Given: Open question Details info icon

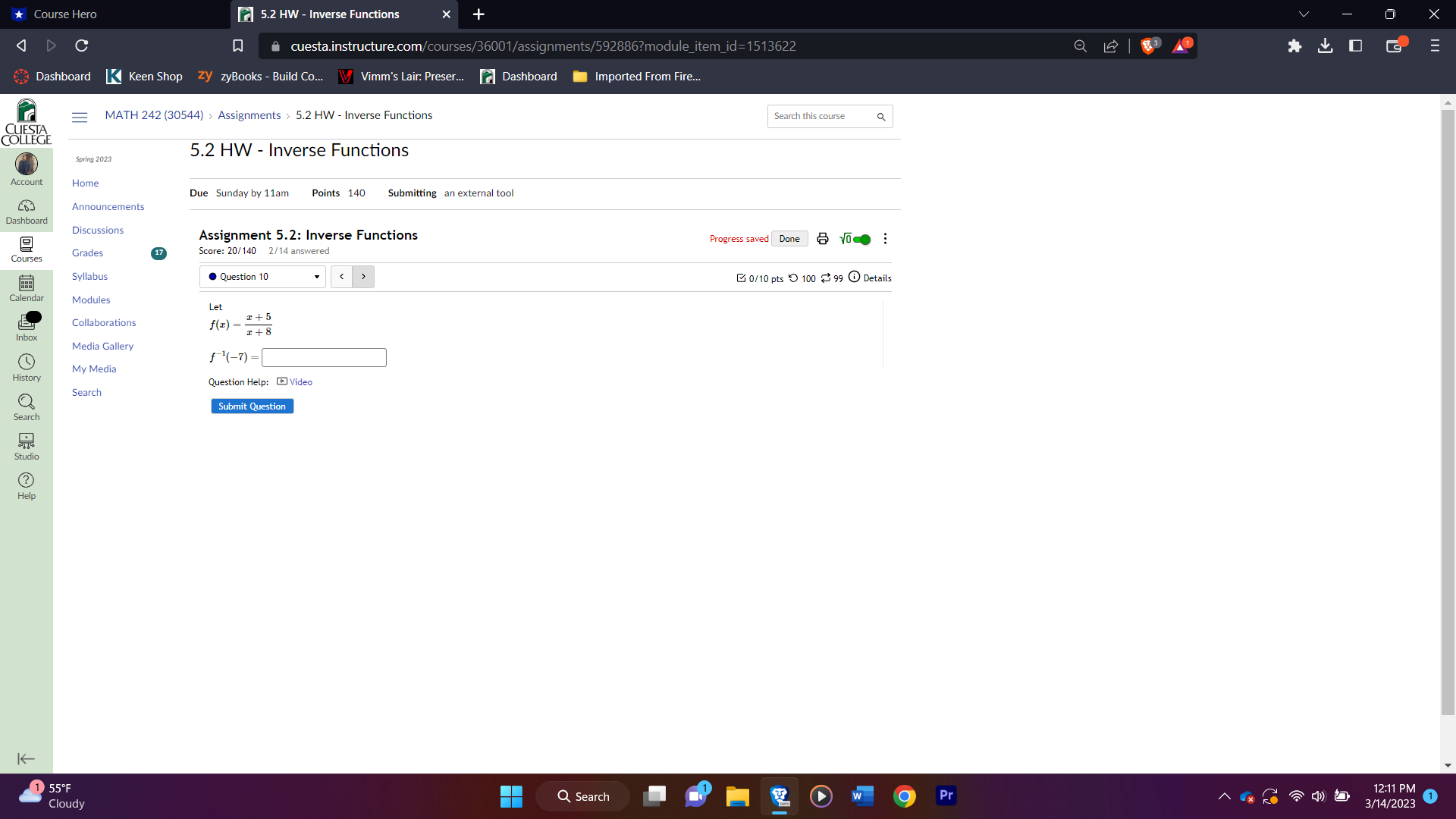Looking at the screenshot, I should pyautogui.click(x=855, y=278).
